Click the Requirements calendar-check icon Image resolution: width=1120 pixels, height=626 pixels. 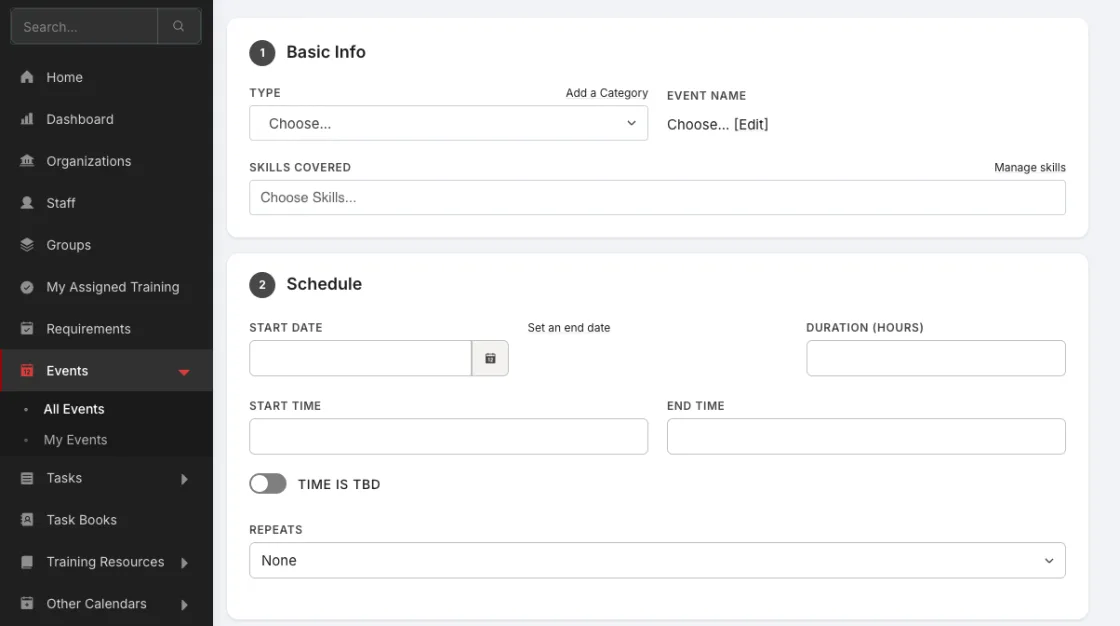coord(27,329)
